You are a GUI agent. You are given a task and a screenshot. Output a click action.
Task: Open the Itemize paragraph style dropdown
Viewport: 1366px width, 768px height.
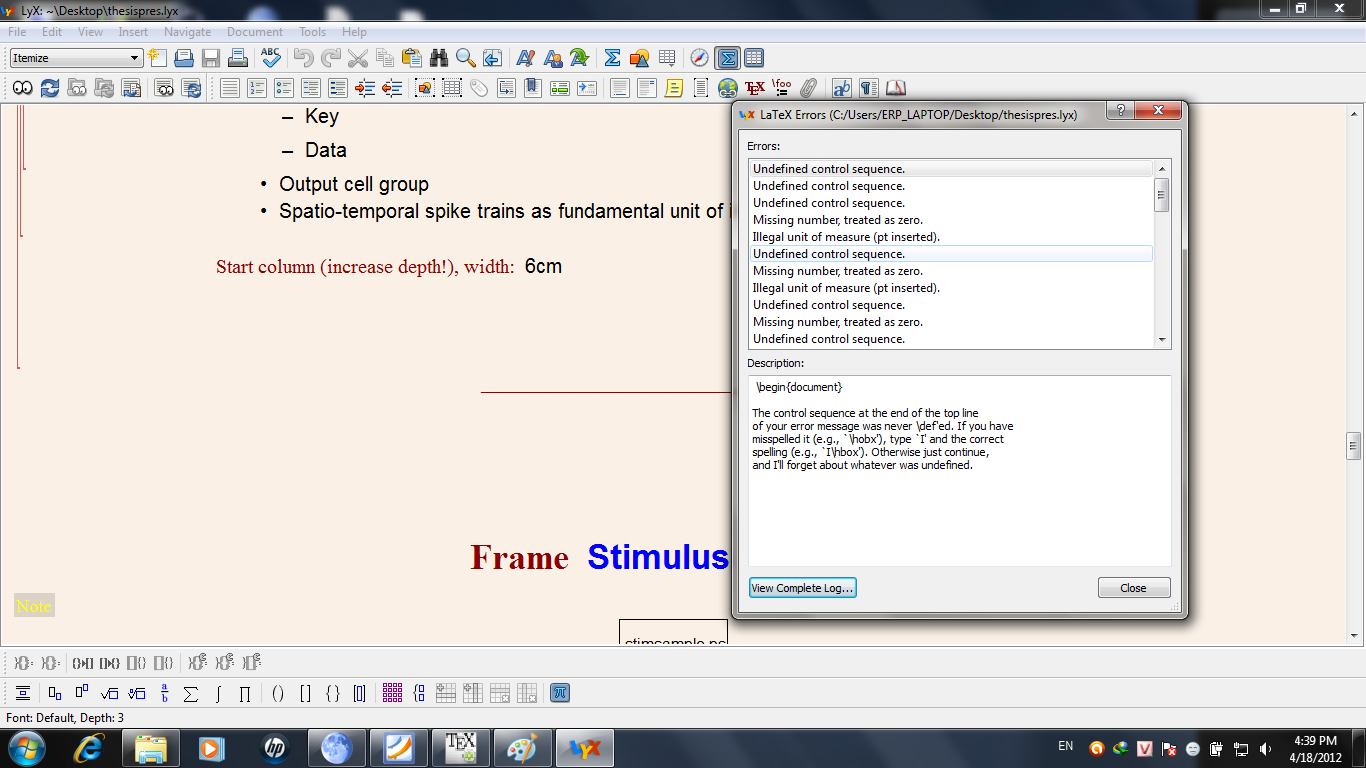point(76,58)
